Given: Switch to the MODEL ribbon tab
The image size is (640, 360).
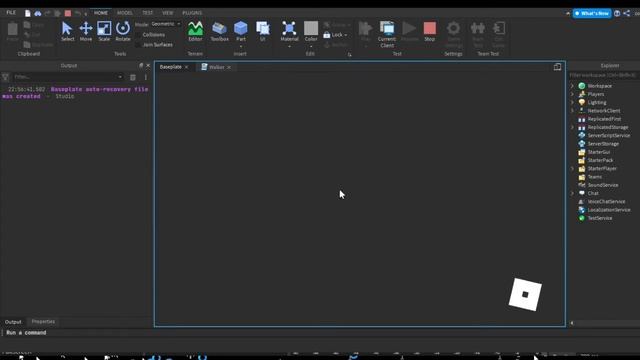Looking at the screenshot, I should coord(124,13).
